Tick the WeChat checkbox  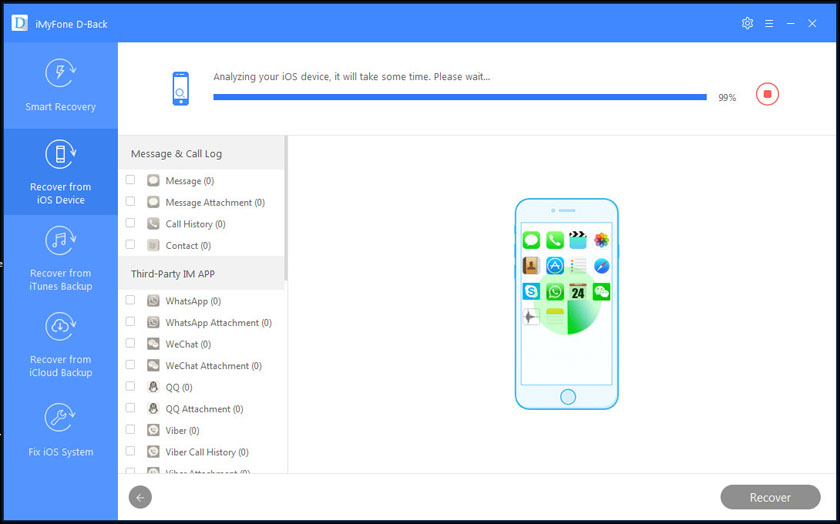click(x=131, y=343)
